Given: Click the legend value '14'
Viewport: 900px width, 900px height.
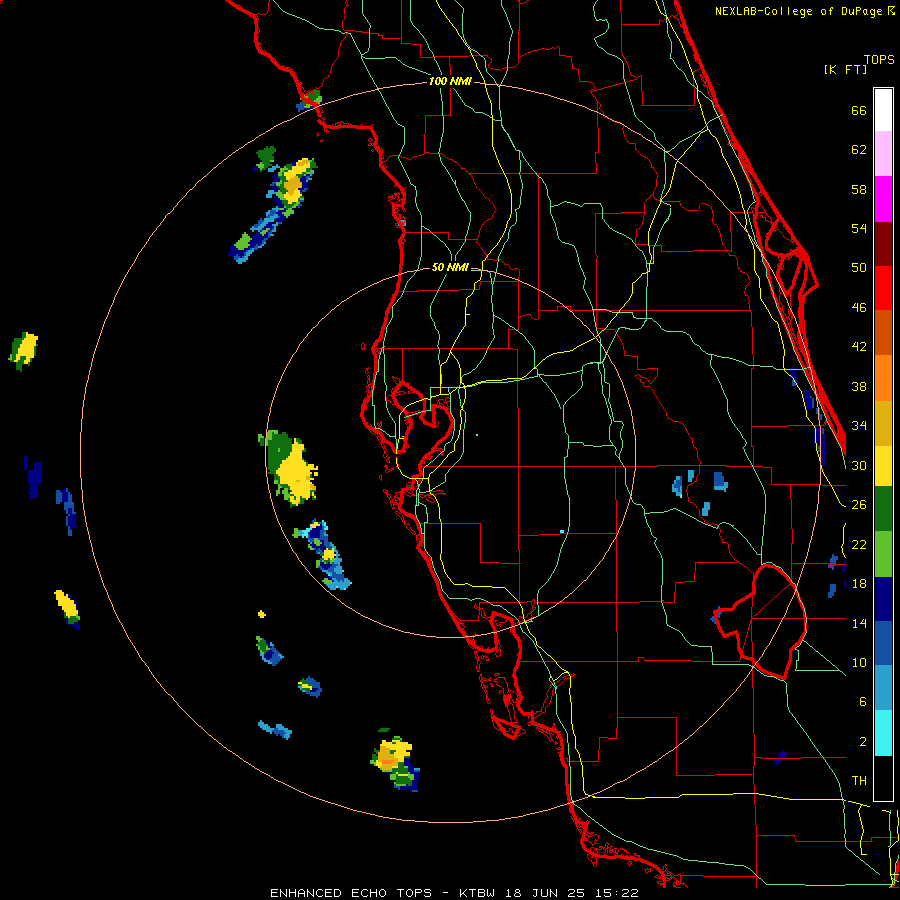Looking at the screenshot, I should [x=859, y=623].
